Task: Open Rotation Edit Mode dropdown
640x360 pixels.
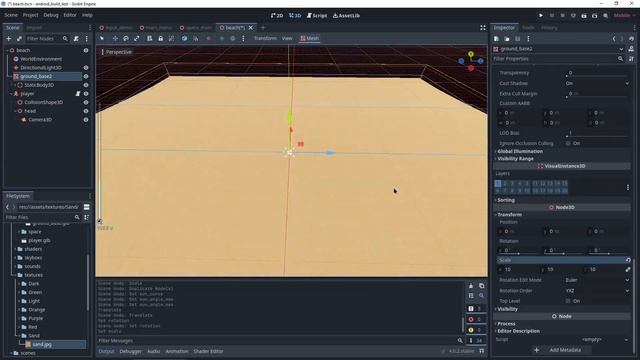Action: 597,280
